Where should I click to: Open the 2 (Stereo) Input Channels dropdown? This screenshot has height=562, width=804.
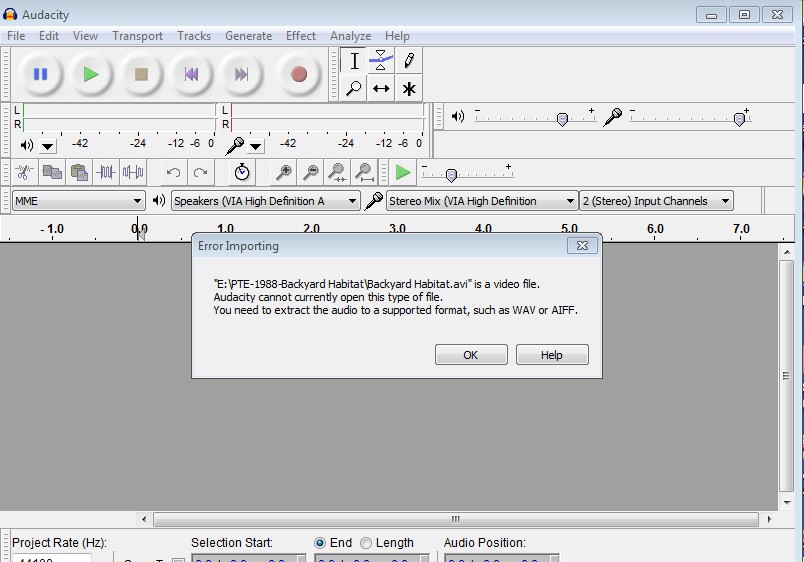coord(656,201)
